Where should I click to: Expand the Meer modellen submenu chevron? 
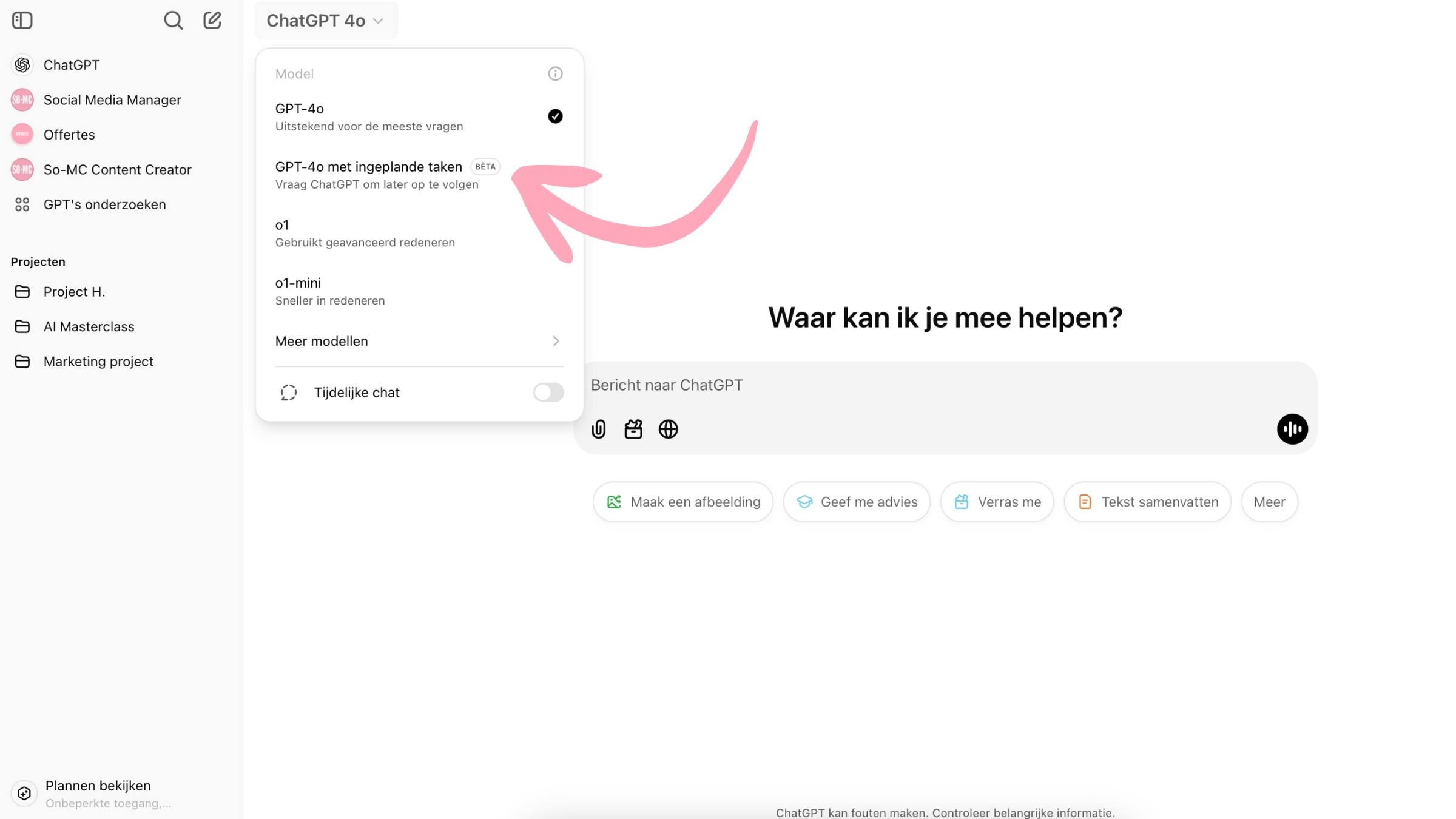click(556, 342)
